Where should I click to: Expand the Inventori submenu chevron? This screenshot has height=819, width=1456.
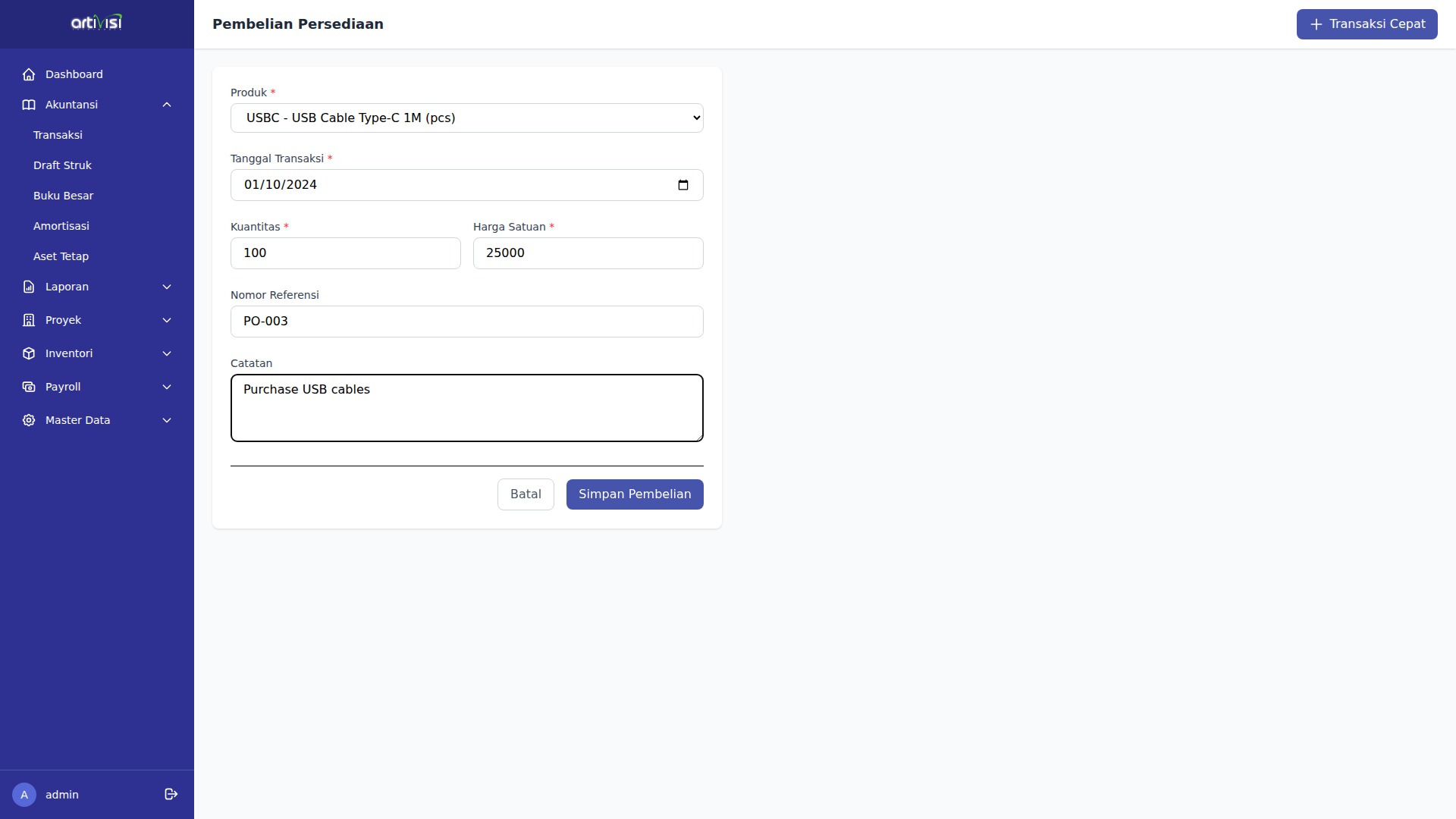pyautogui.click(x=167, y=353)
